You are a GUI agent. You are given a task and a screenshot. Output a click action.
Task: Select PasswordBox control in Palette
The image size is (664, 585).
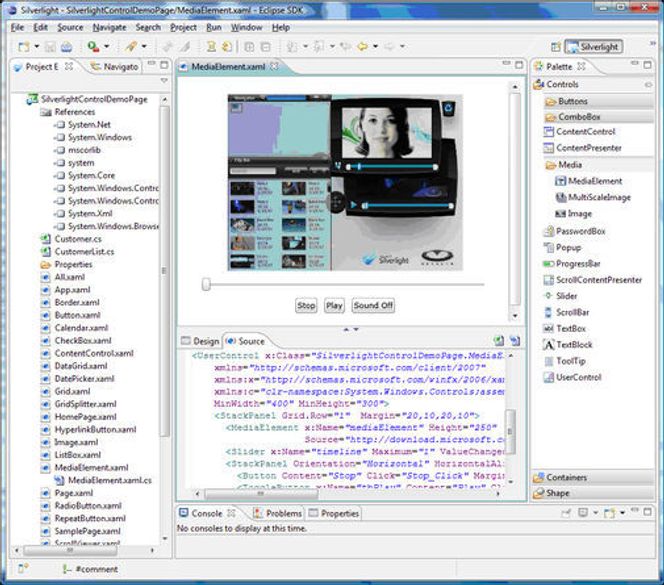(x=574, y=231)
